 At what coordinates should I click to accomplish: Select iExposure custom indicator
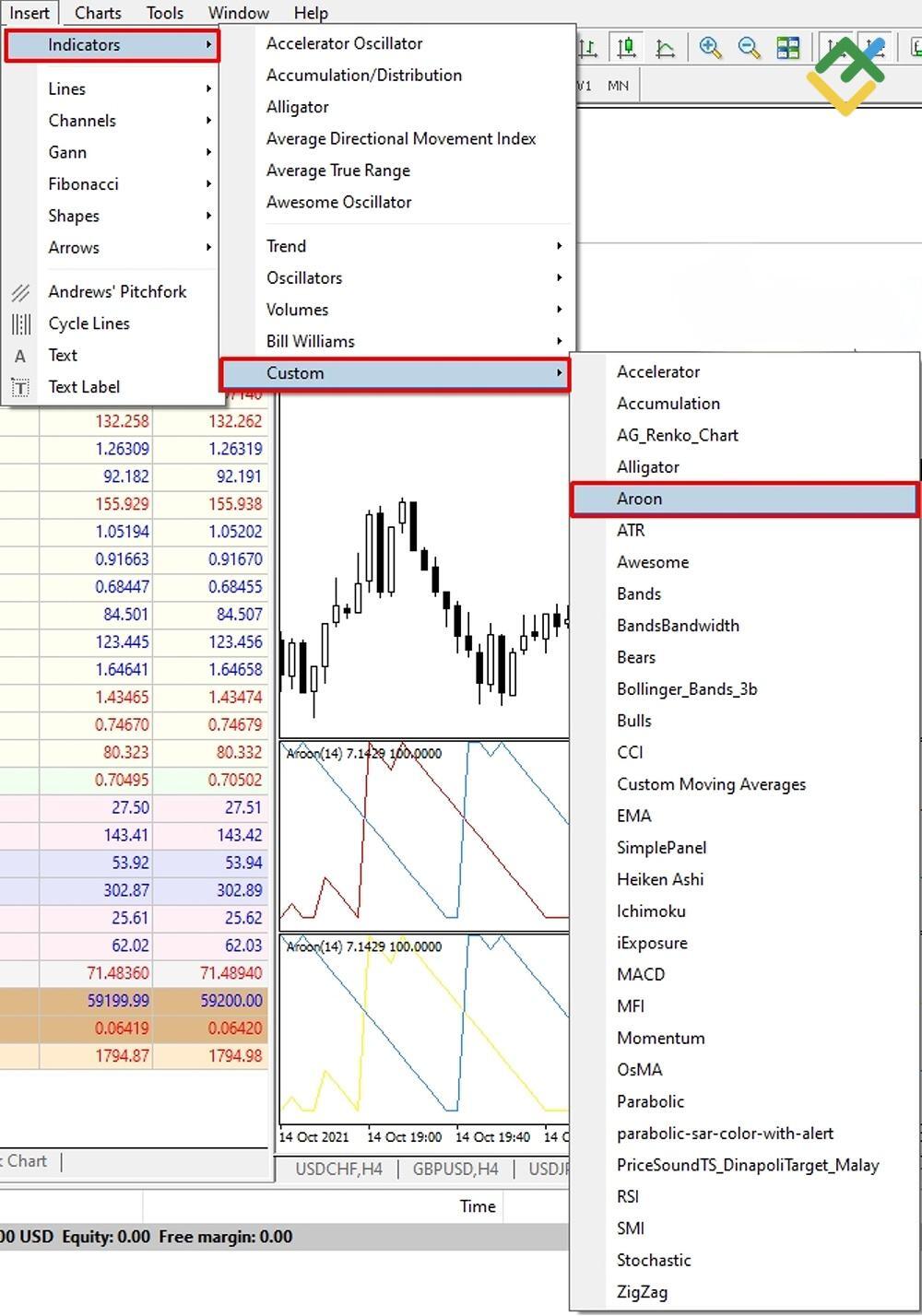[x=745, y=944]
